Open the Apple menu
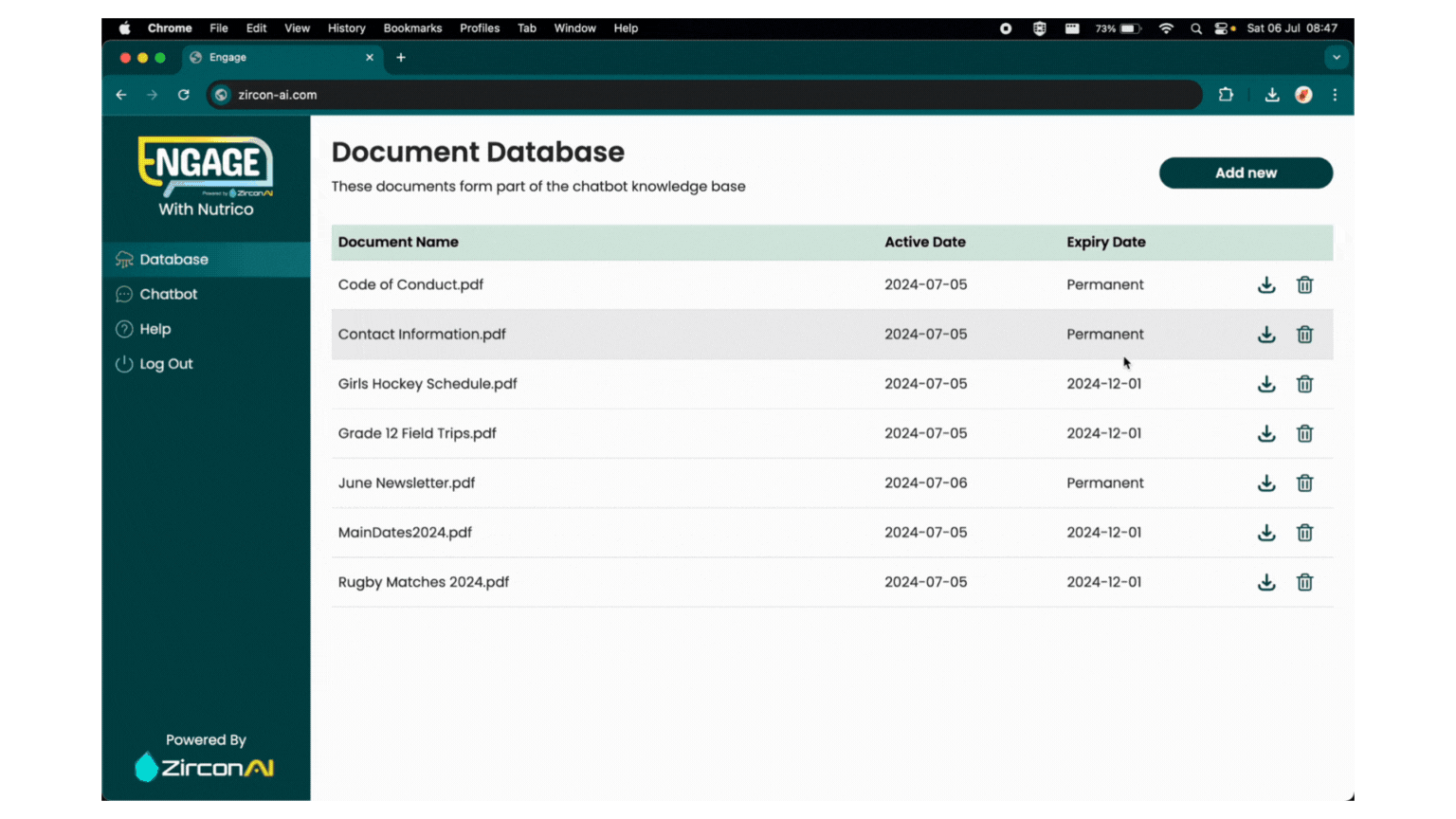This screenshot has height=819, width=1456. pyautogui.click(x=124, y=28)
